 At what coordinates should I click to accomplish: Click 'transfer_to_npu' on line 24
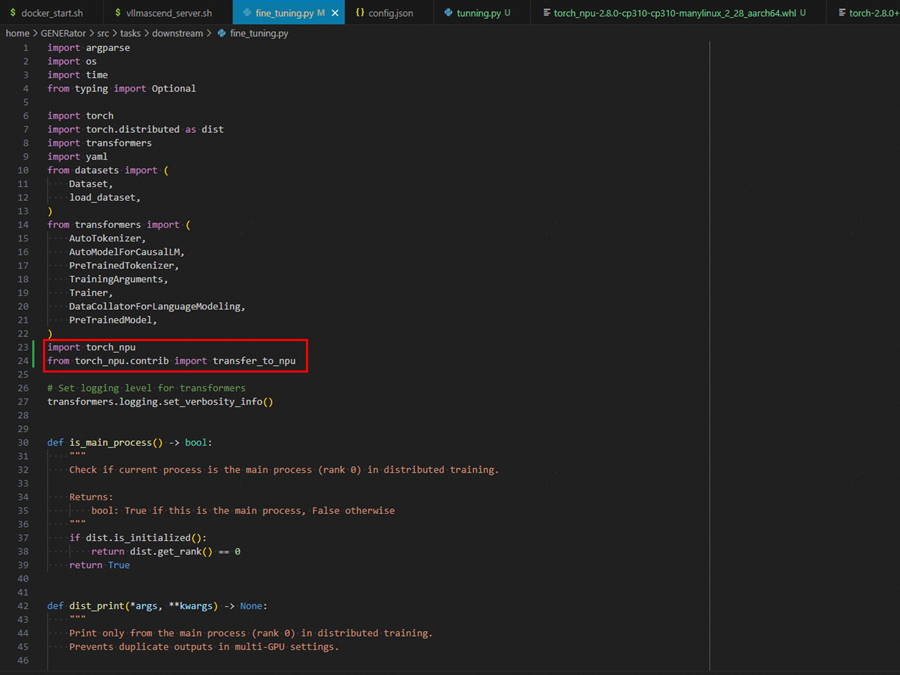[x=254, y=361]
